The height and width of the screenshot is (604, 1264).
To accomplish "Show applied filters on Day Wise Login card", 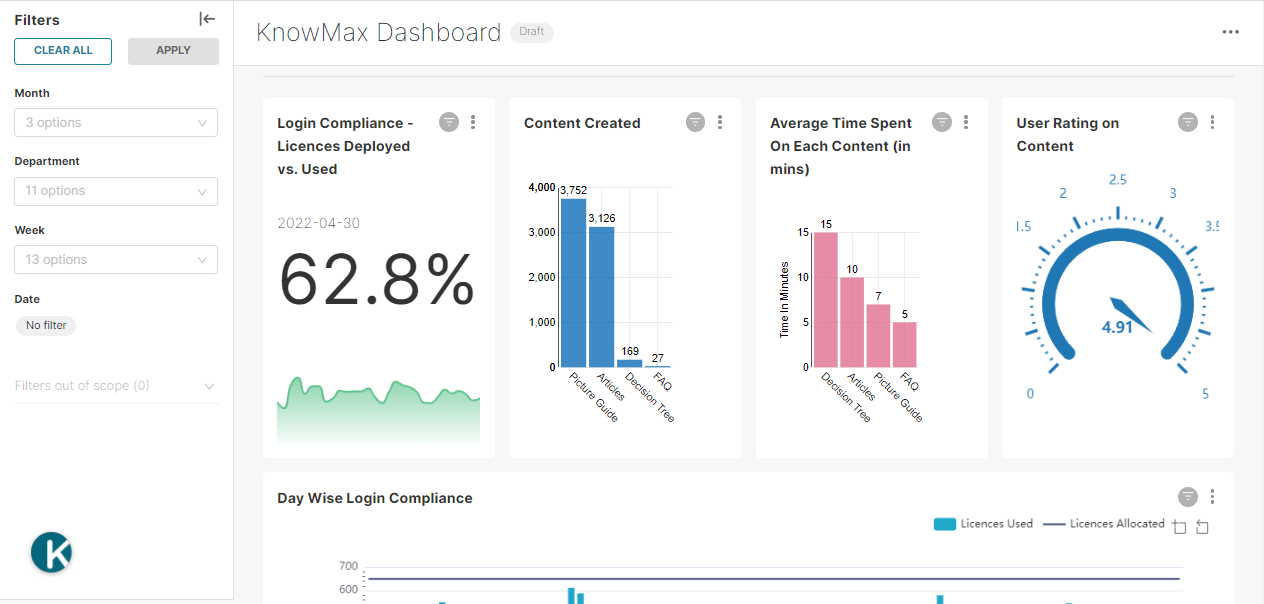I will (x=1188, y=497).
